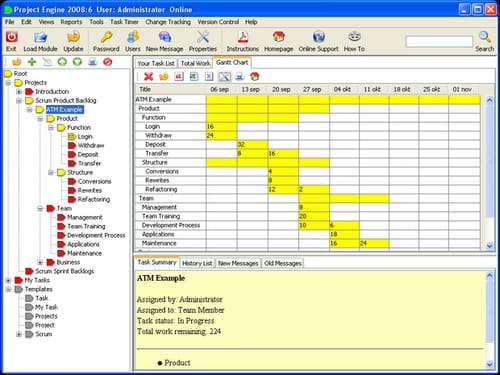
Task: Click red X icon in Gantt toolbar
Action: 148,77
